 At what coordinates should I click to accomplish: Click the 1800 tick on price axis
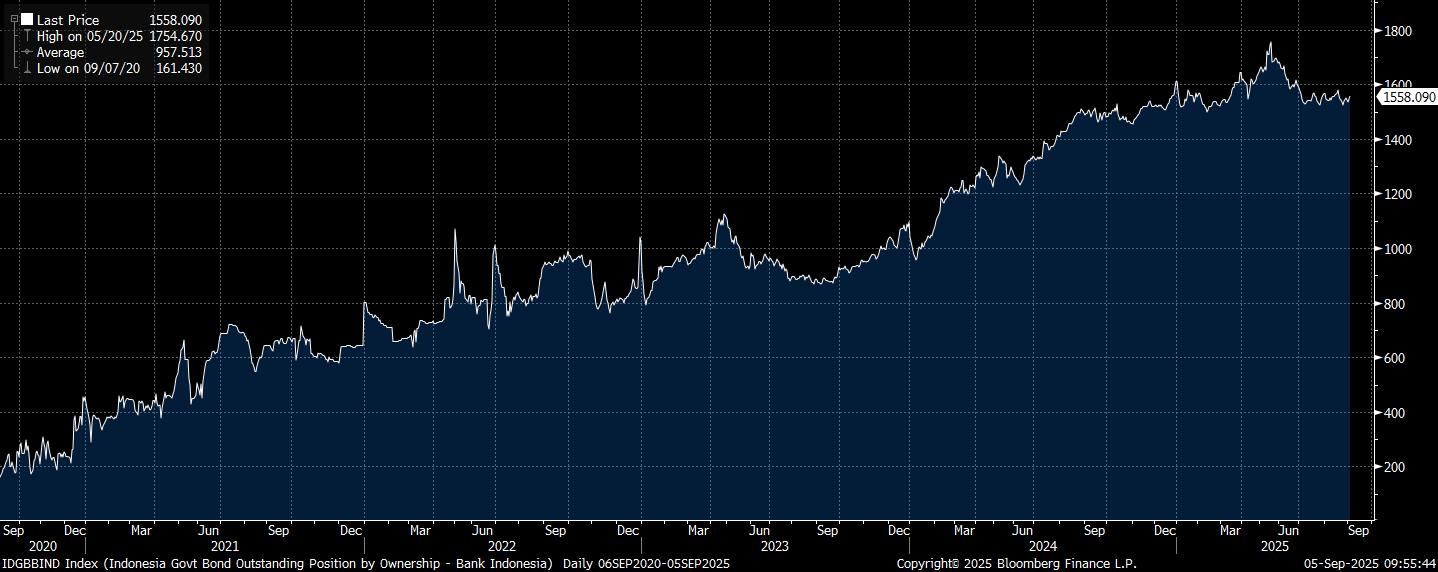coord(1398,32)
